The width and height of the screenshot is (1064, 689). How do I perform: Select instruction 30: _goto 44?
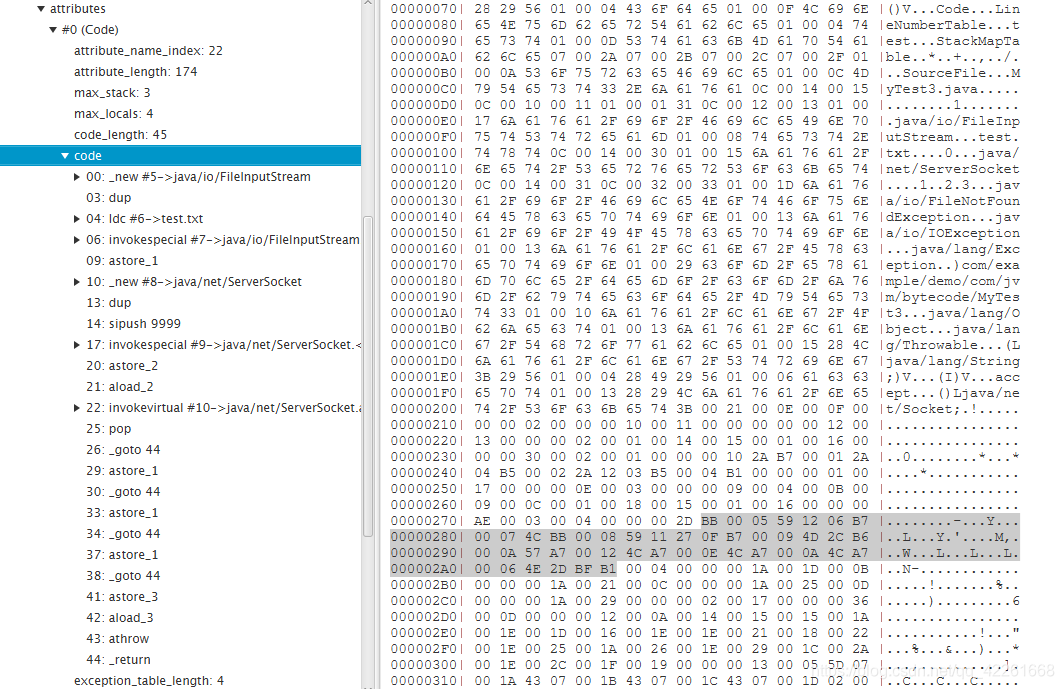[x=123, y=492]
